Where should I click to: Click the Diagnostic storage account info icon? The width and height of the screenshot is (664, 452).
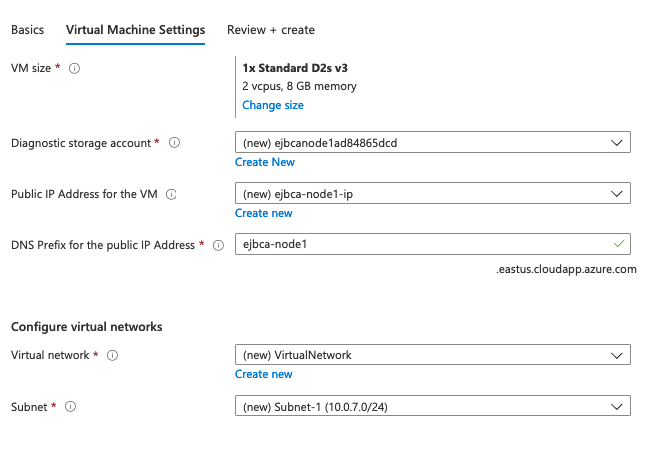174,143
